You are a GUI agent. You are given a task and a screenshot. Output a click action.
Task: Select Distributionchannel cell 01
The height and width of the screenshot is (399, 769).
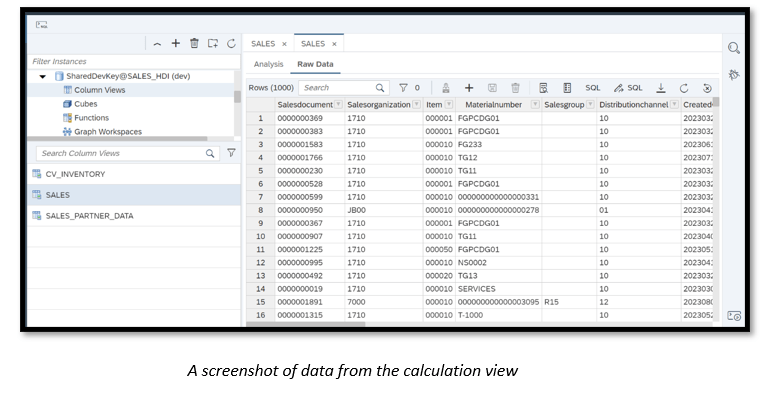point(639,210)
